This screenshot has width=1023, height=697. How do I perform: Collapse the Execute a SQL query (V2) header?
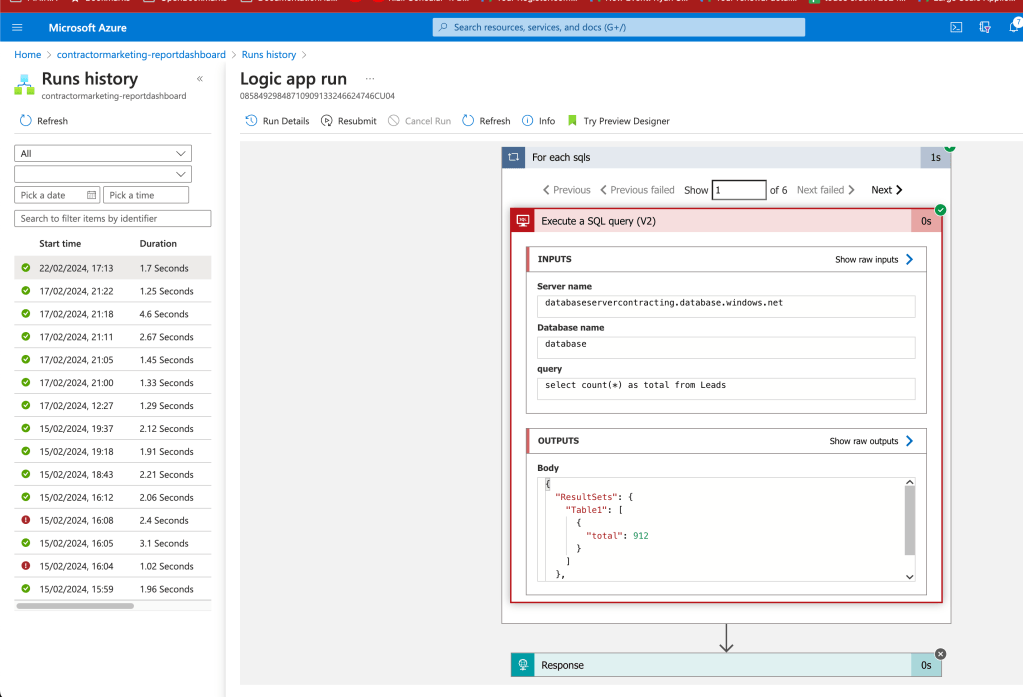pyautogui.click(x=725, y=221)
